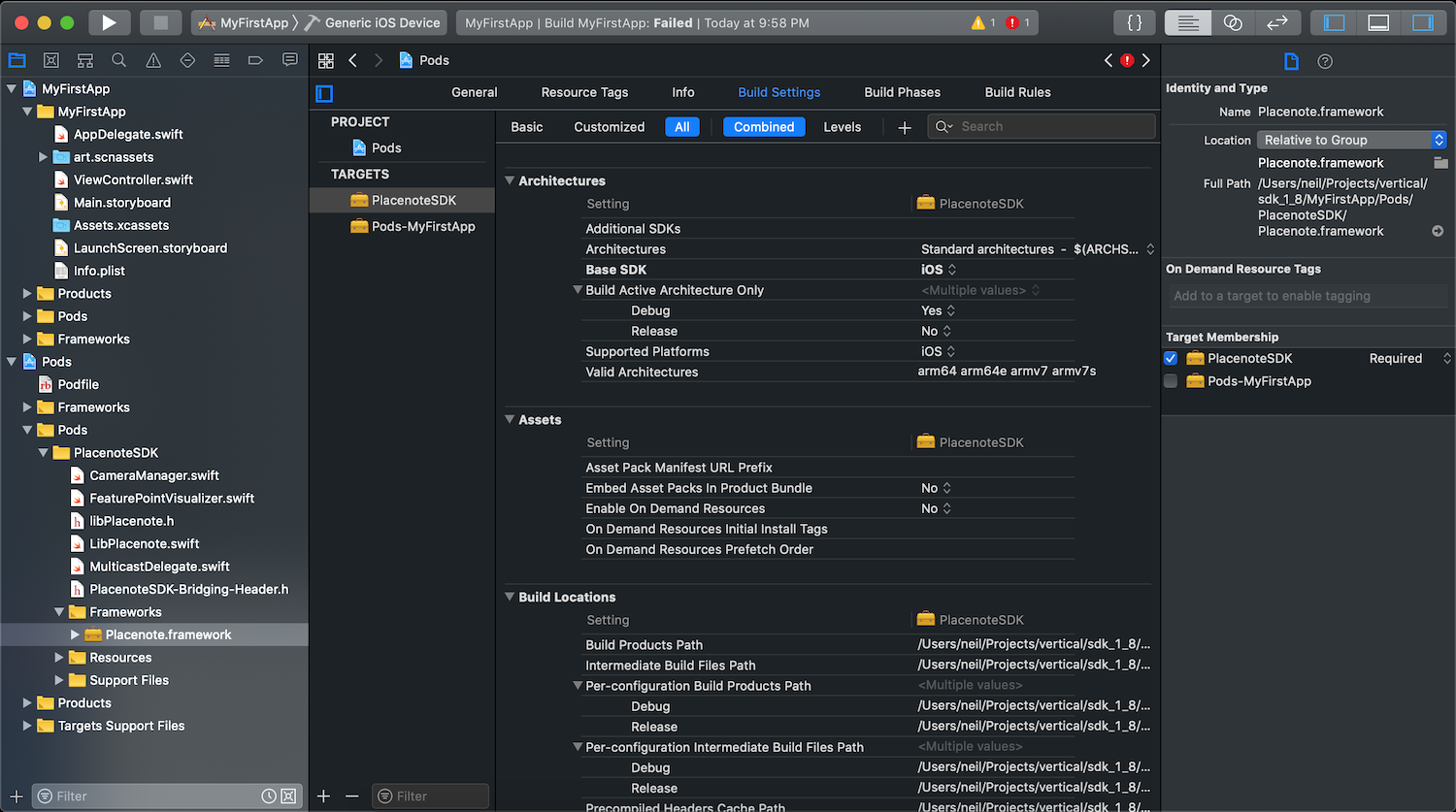
Task: Click the red error indicator in jump bar
Action: click(1127, 60)
